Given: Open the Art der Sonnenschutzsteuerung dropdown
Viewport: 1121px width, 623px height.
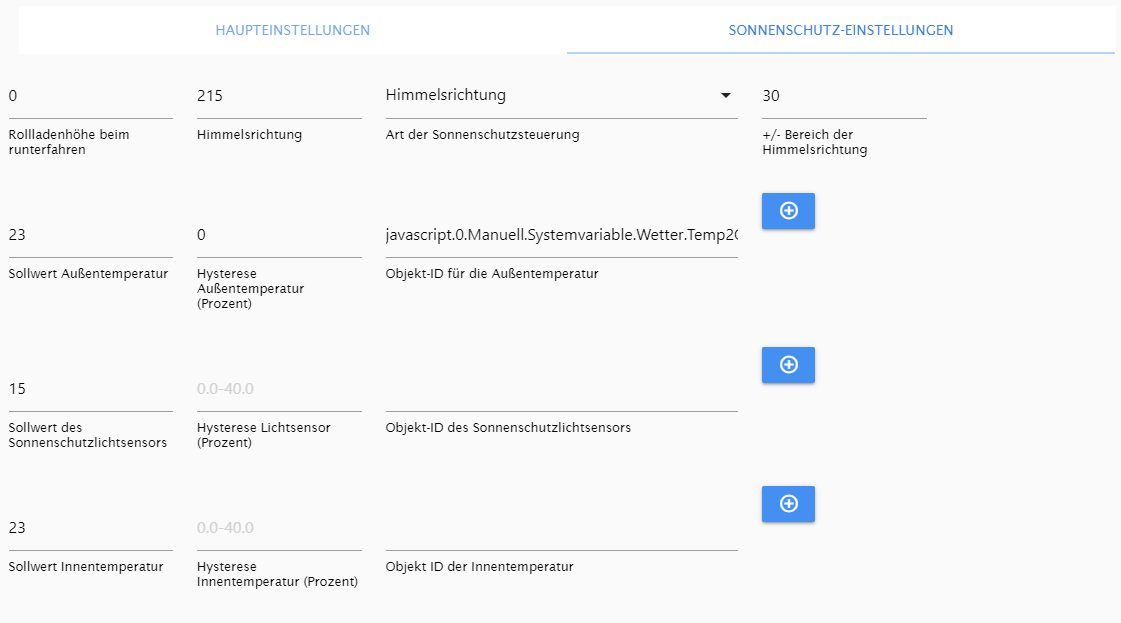Looking at the screenshot, I should (561, 96).
